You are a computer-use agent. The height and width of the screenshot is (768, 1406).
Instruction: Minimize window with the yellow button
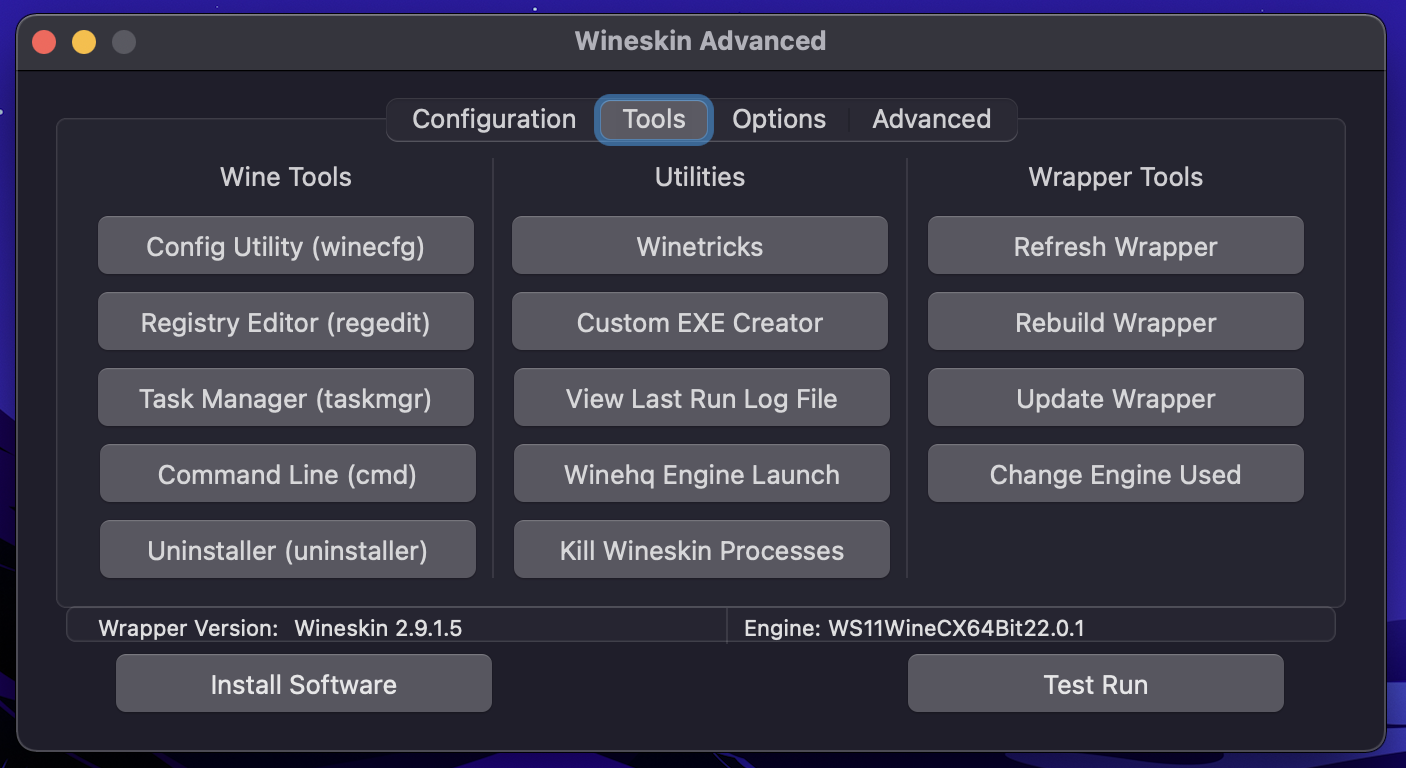pos(84,42)
